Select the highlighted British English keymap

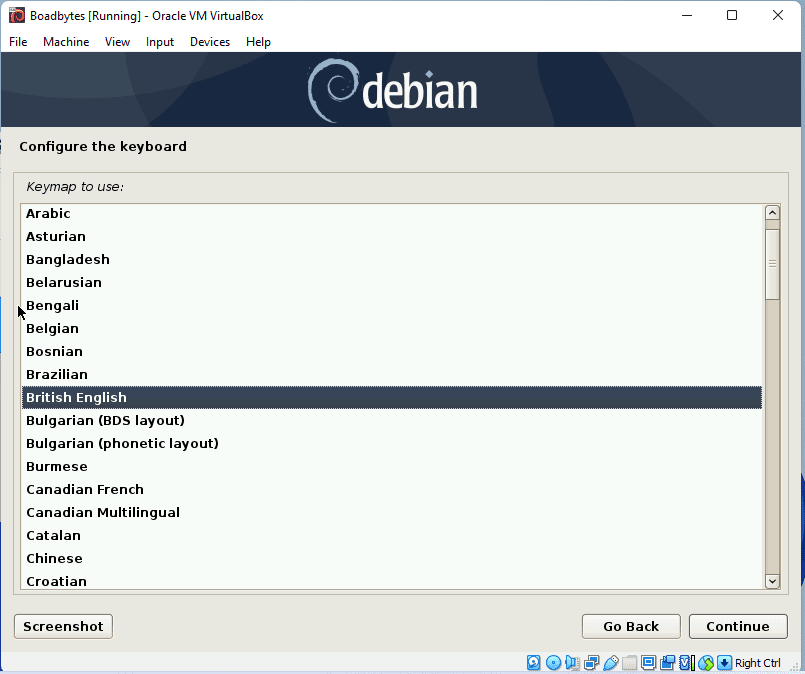pos(392,398)
